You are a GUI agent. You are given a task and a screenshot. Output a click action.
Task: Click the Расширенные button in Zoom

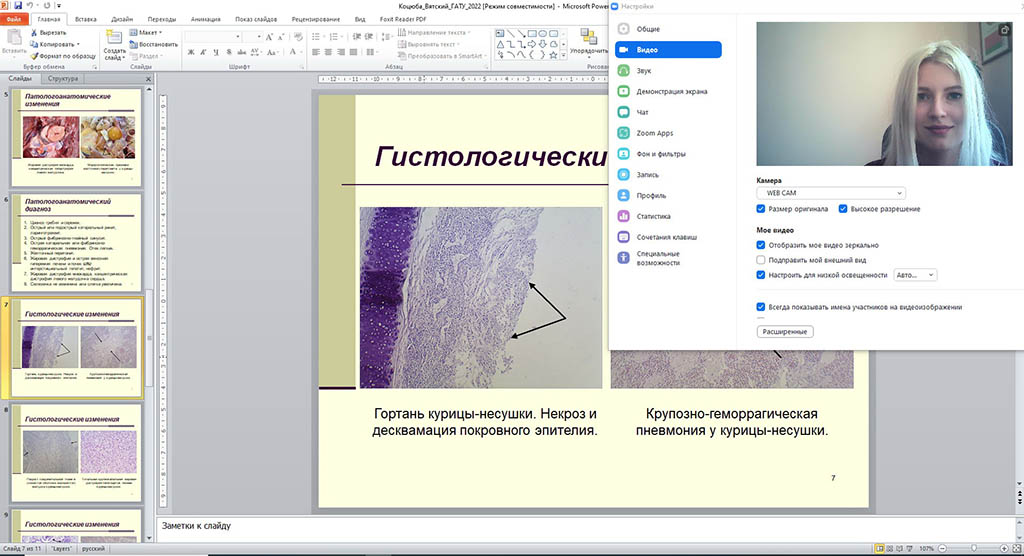785,332
